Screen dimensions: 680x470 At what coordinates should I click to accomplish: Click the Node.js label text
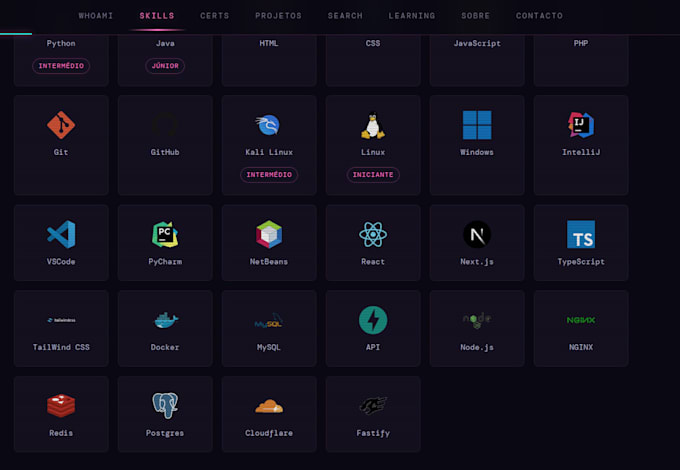click(477, 347)
